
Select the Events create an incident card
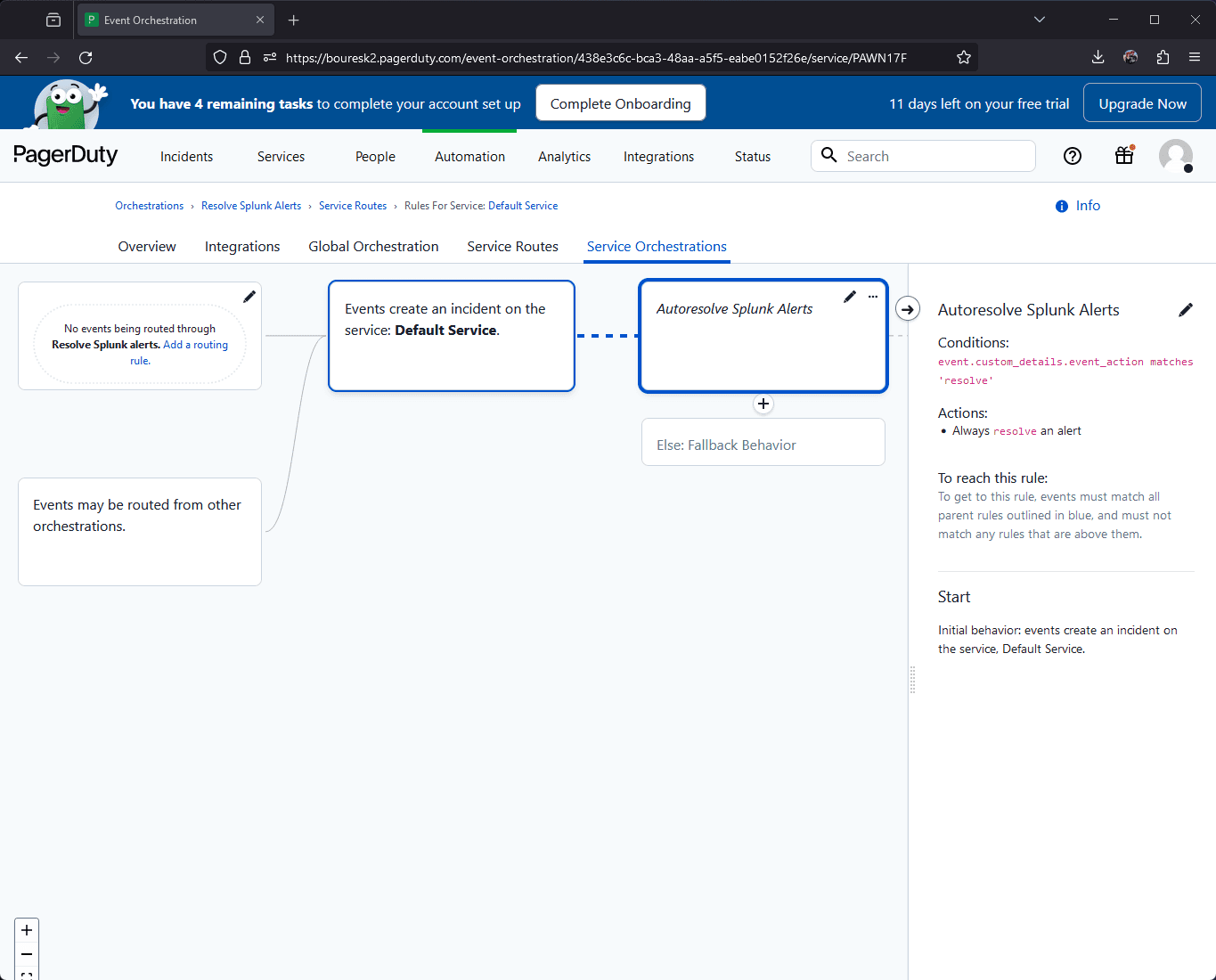point(452,336)
